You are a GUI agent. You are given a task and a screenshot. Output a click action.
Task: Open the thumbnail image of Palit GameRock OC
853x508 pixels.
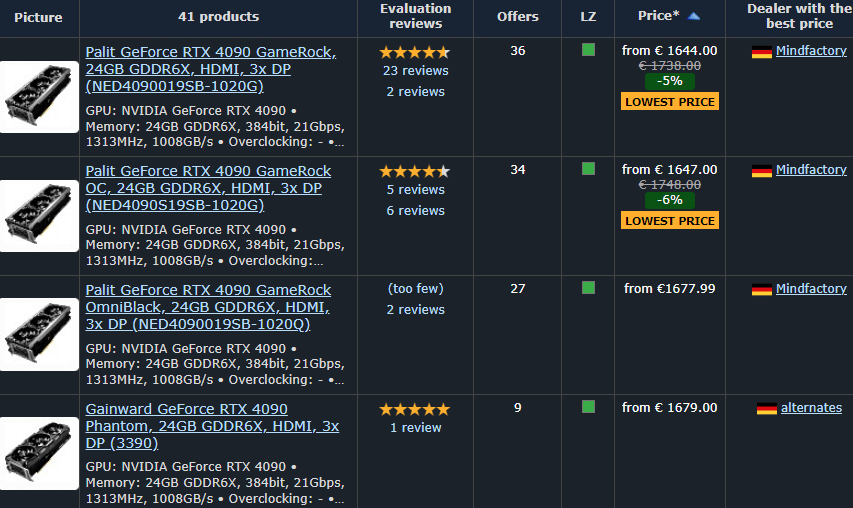[x=39, y=216]
